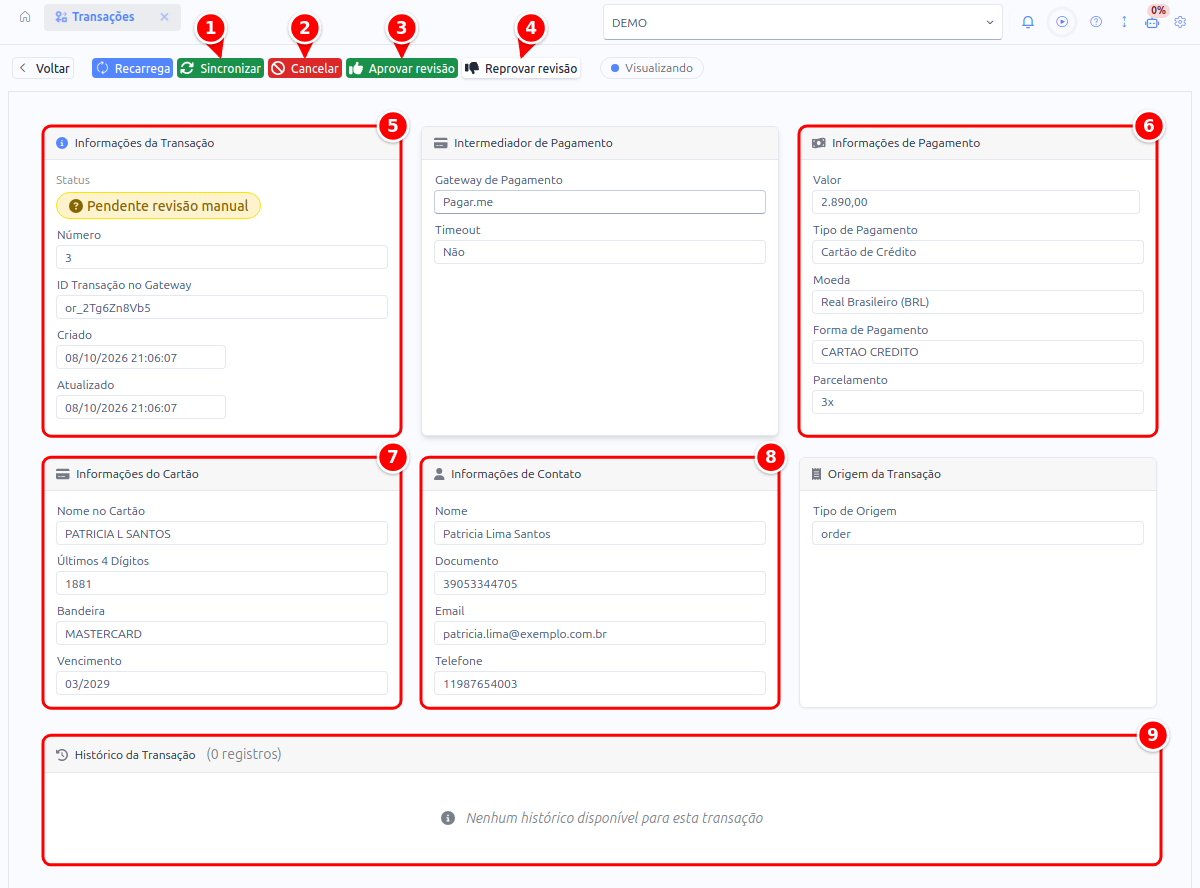Click the question icon in the status badge
This screenshot has height=888, width=1200.
coord(76,206)
